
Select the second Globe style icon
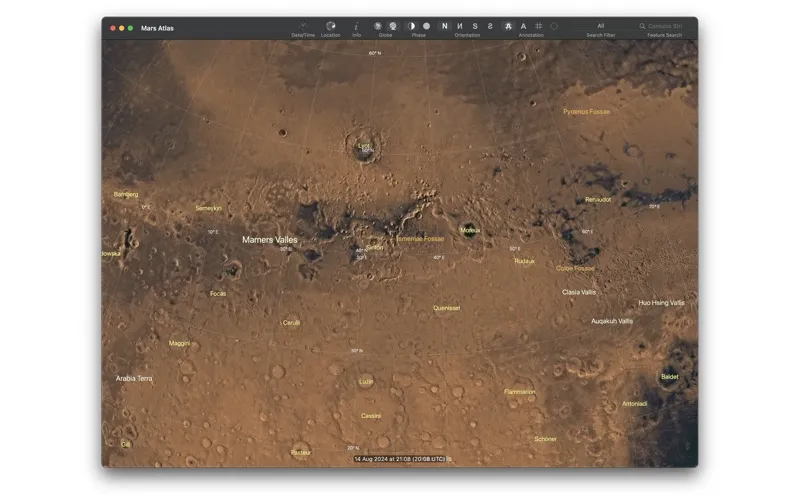tap(393, 26)
